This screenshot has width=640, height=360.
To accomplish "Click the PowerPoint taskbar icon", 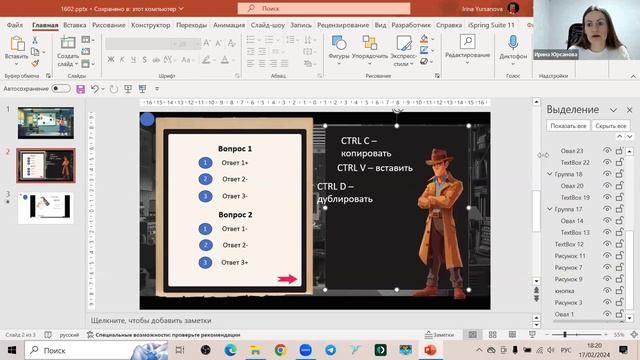I will (430, 350).
